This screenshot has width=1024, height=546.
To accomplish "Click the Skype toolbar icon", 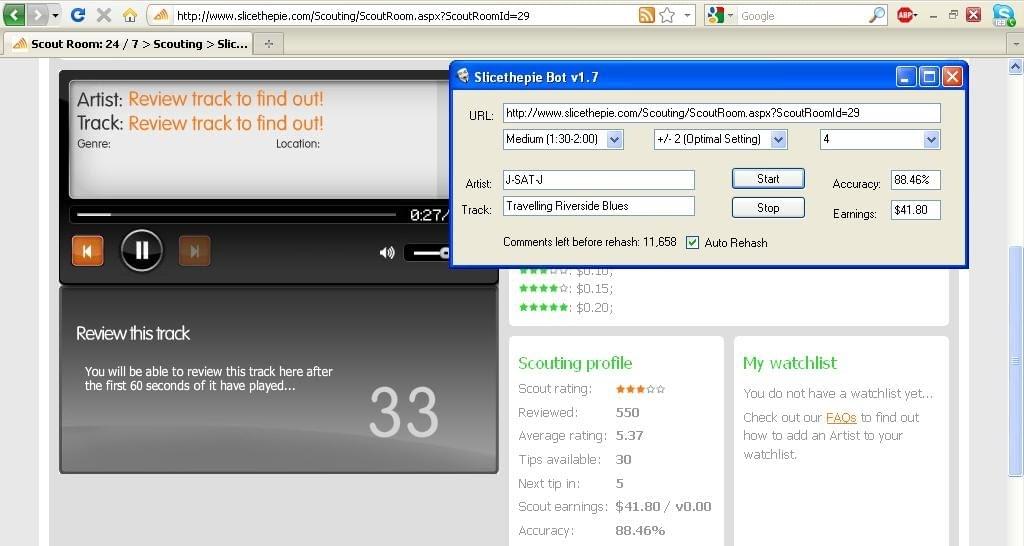I will [x=1003, y=15].
